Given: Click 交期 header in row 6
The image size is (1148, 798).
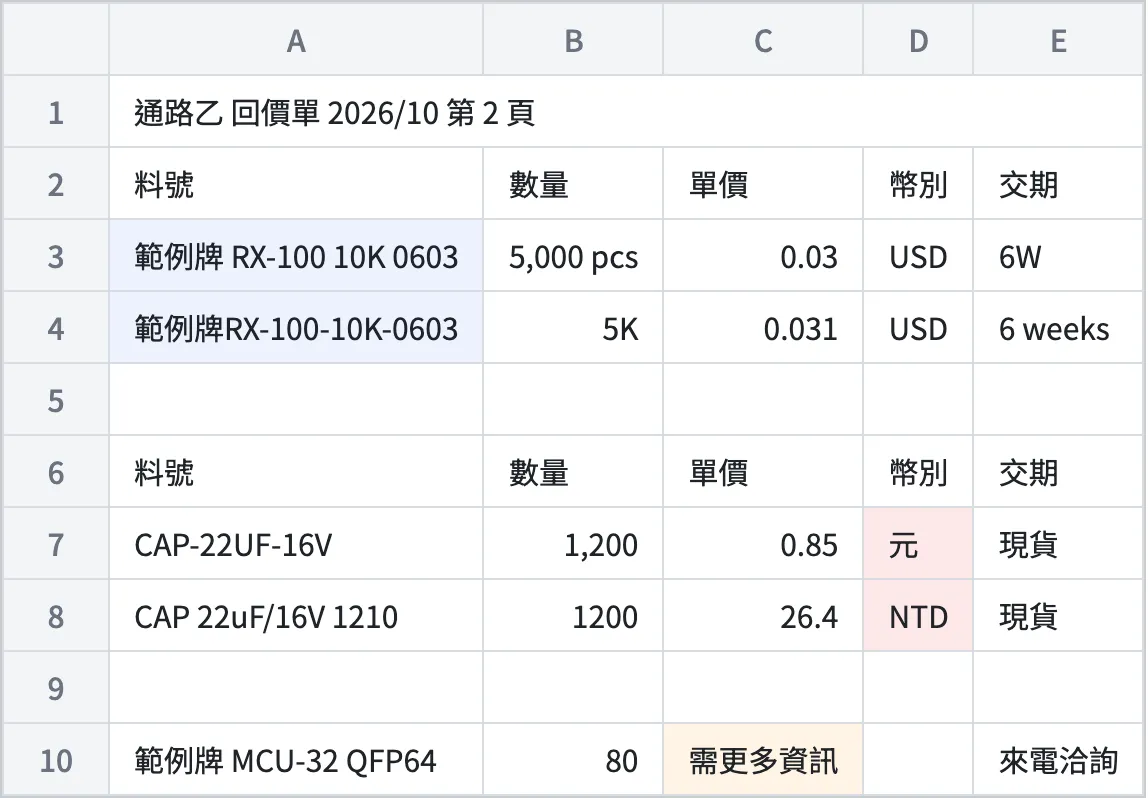Looking at the screenshot, I should pos(1059,471).
